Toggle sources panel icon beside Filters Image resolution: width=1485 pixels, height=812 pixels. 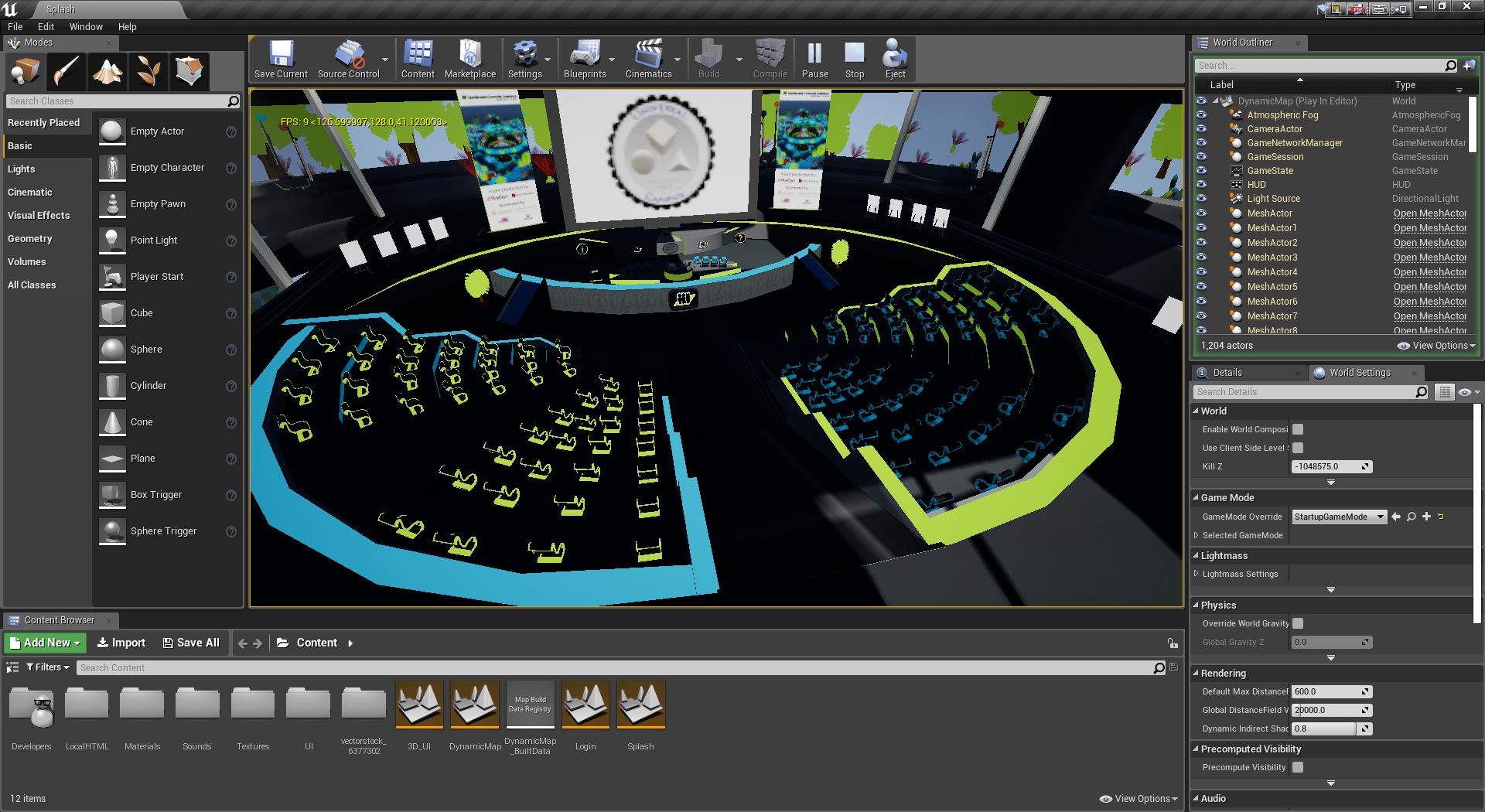coord(12,667)
